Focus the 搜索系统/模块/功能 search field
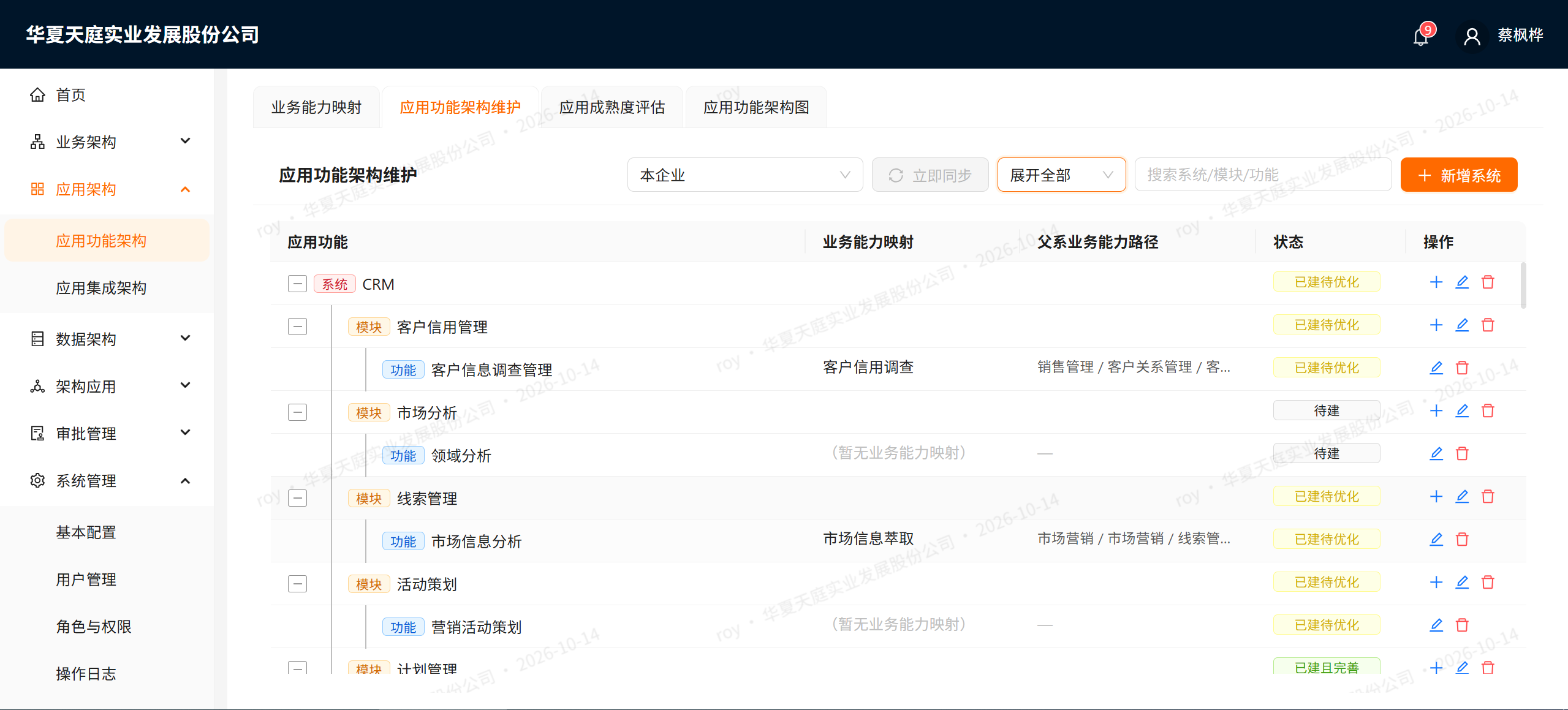This screenshot has height=710, width=1568. coord(1263,175)
